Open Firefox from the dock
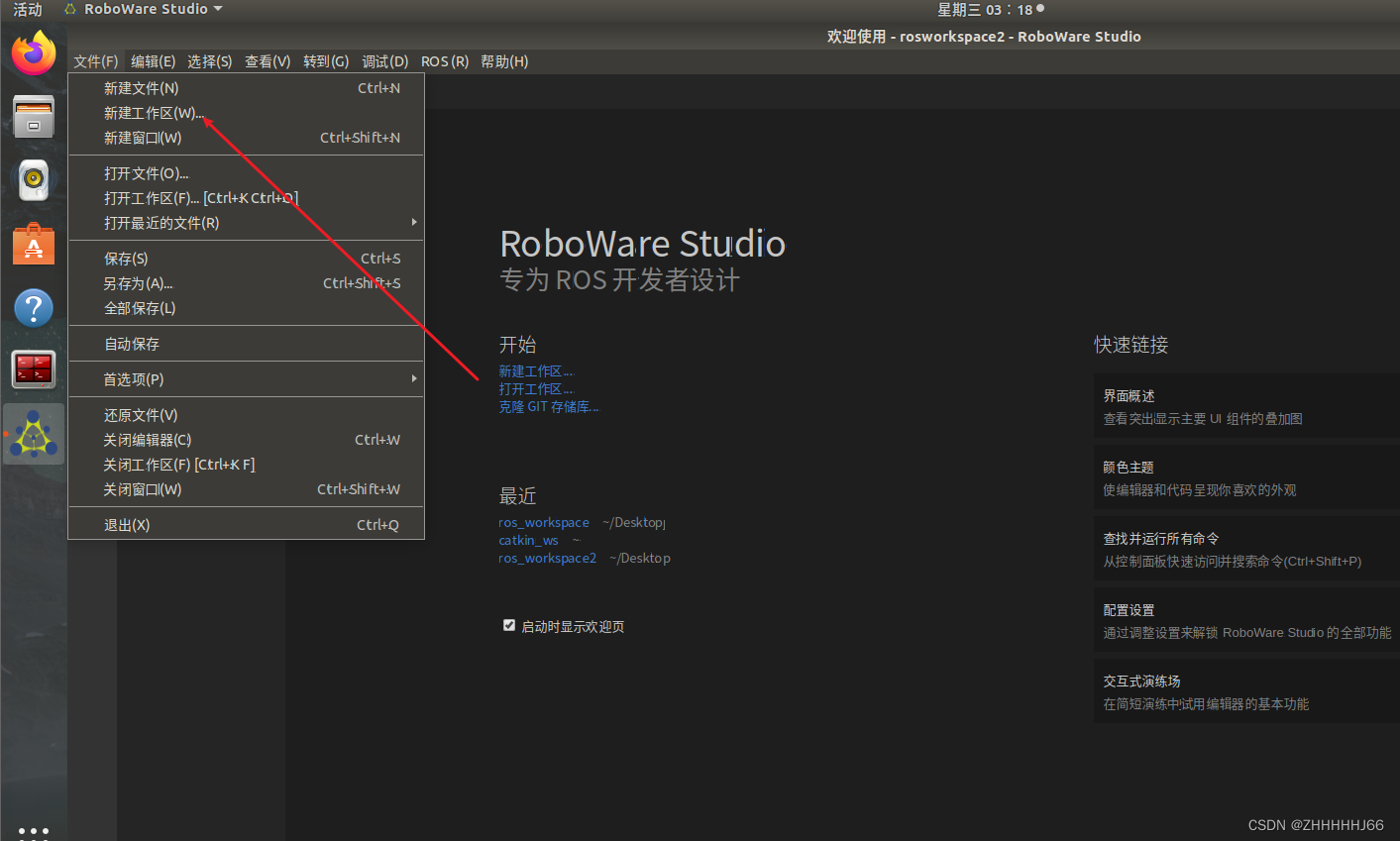 click(34, 53)
